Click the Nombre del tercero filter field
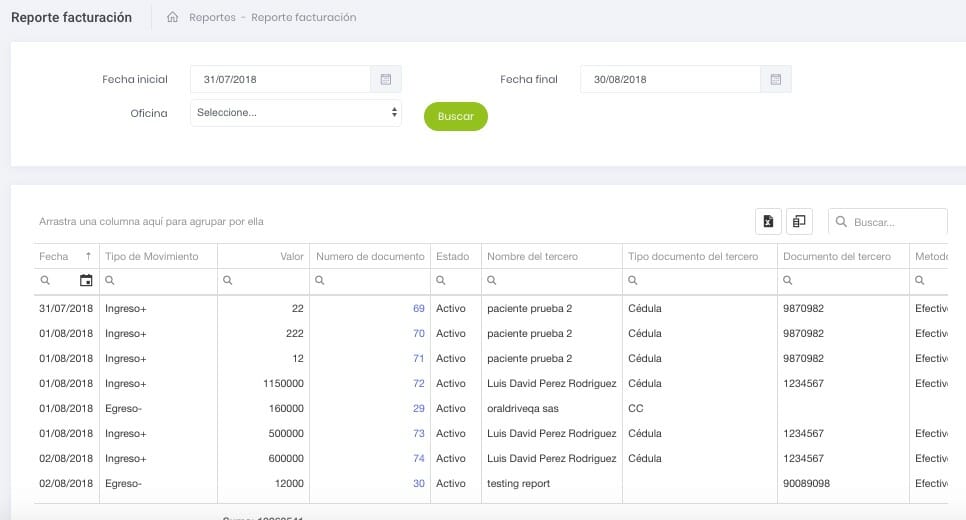Image resolution: width=966 pixels, height=520 pixels. tap(555, 281)
